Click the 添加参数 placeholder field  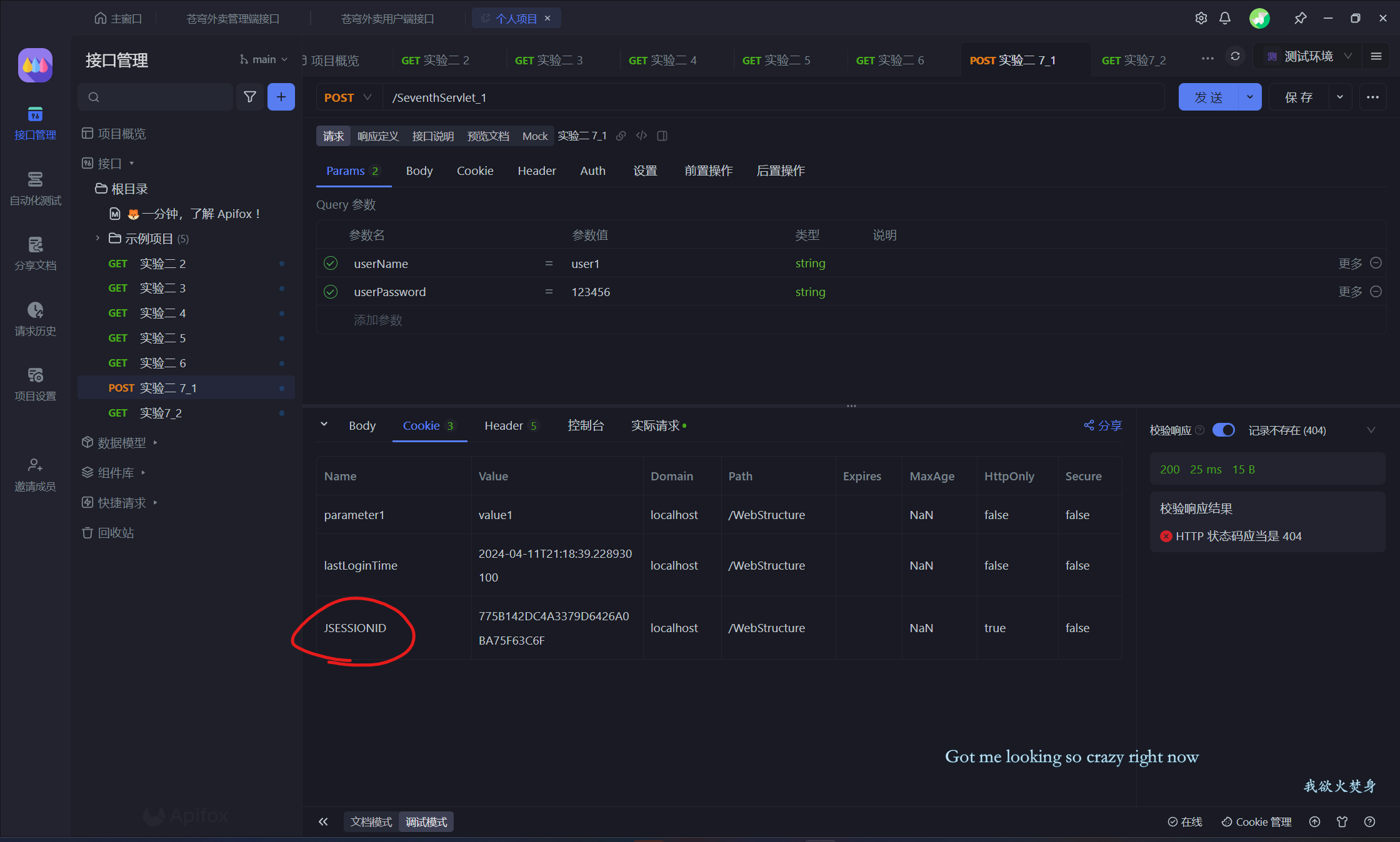tap(377, 320)
